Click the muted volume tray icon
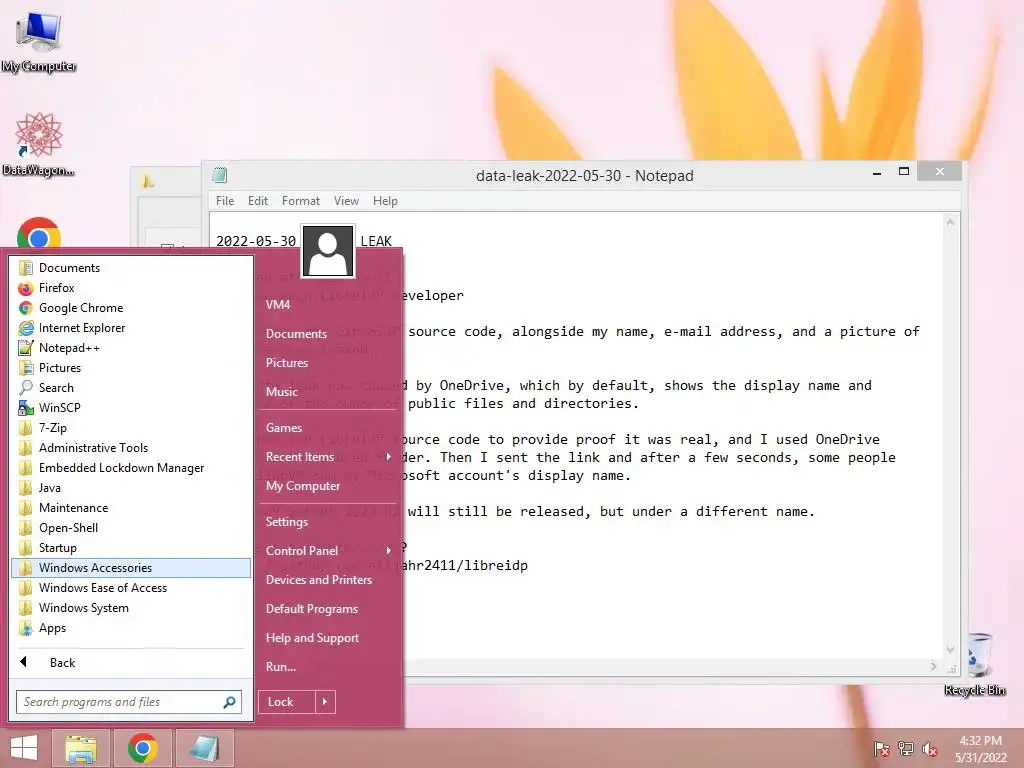Screen dimensions: 1024x768 [x=930, y=748]
